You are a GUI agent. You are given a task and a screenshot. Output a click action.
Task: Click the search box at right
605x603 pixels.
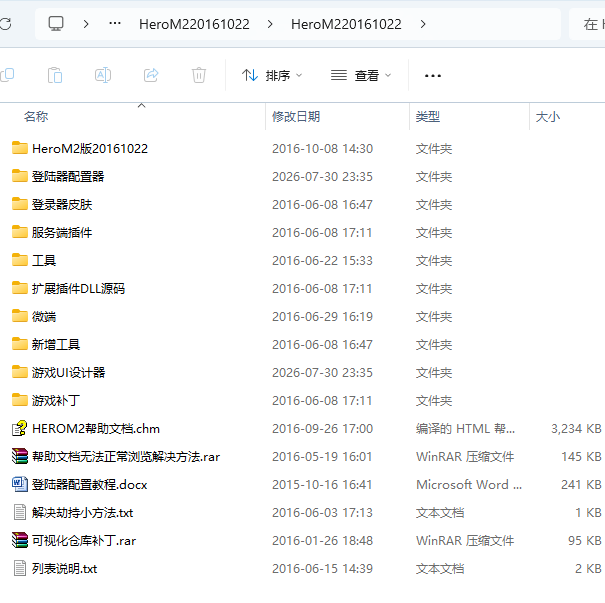click(587, 24)
